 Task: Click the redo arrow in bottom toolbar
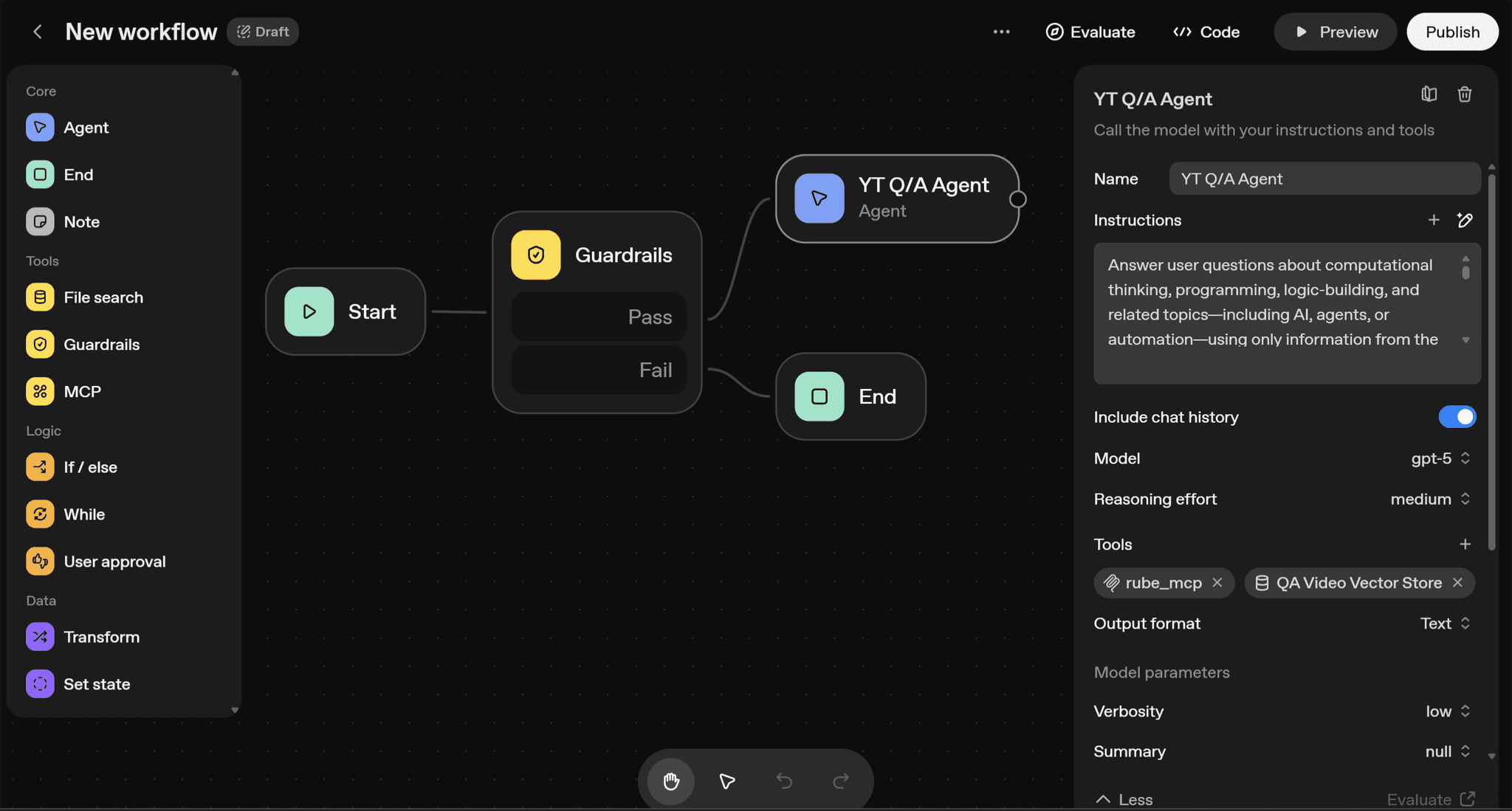point(841,781)
